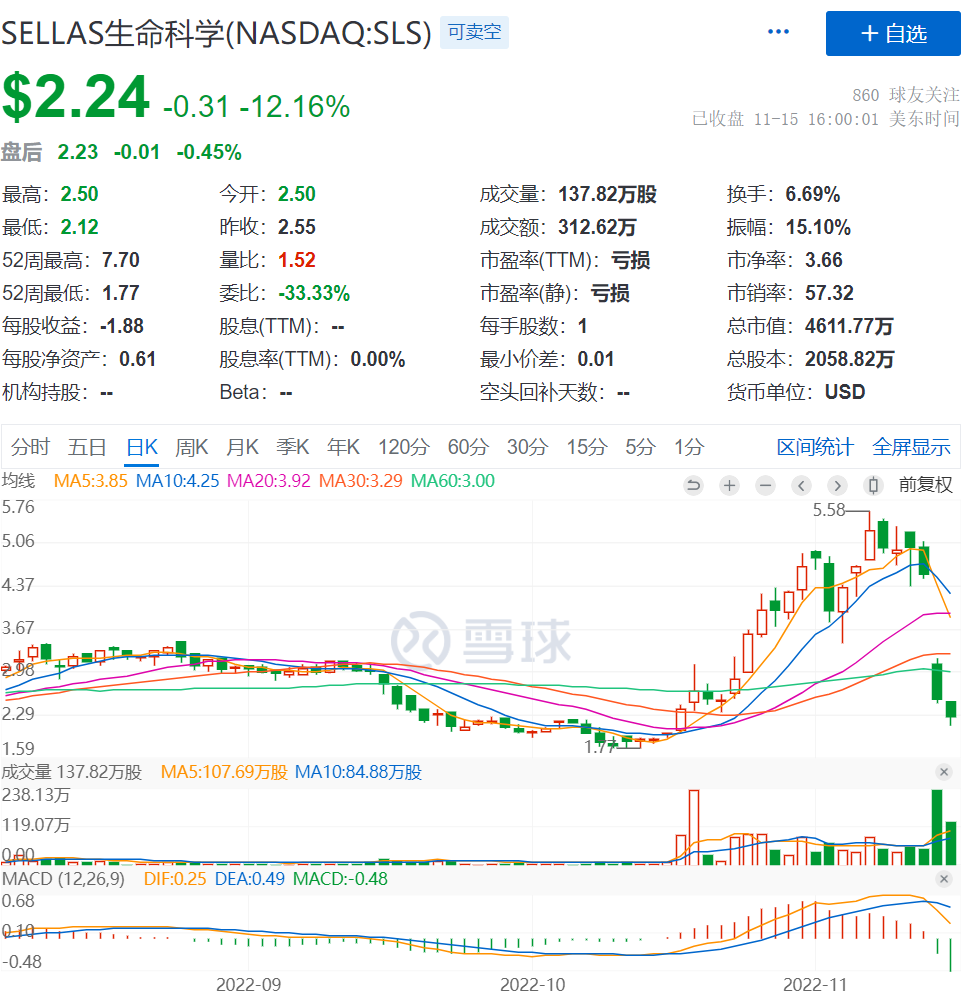
Task: Switch to the 1分 interval tab
Action: [x=689, y=447]
